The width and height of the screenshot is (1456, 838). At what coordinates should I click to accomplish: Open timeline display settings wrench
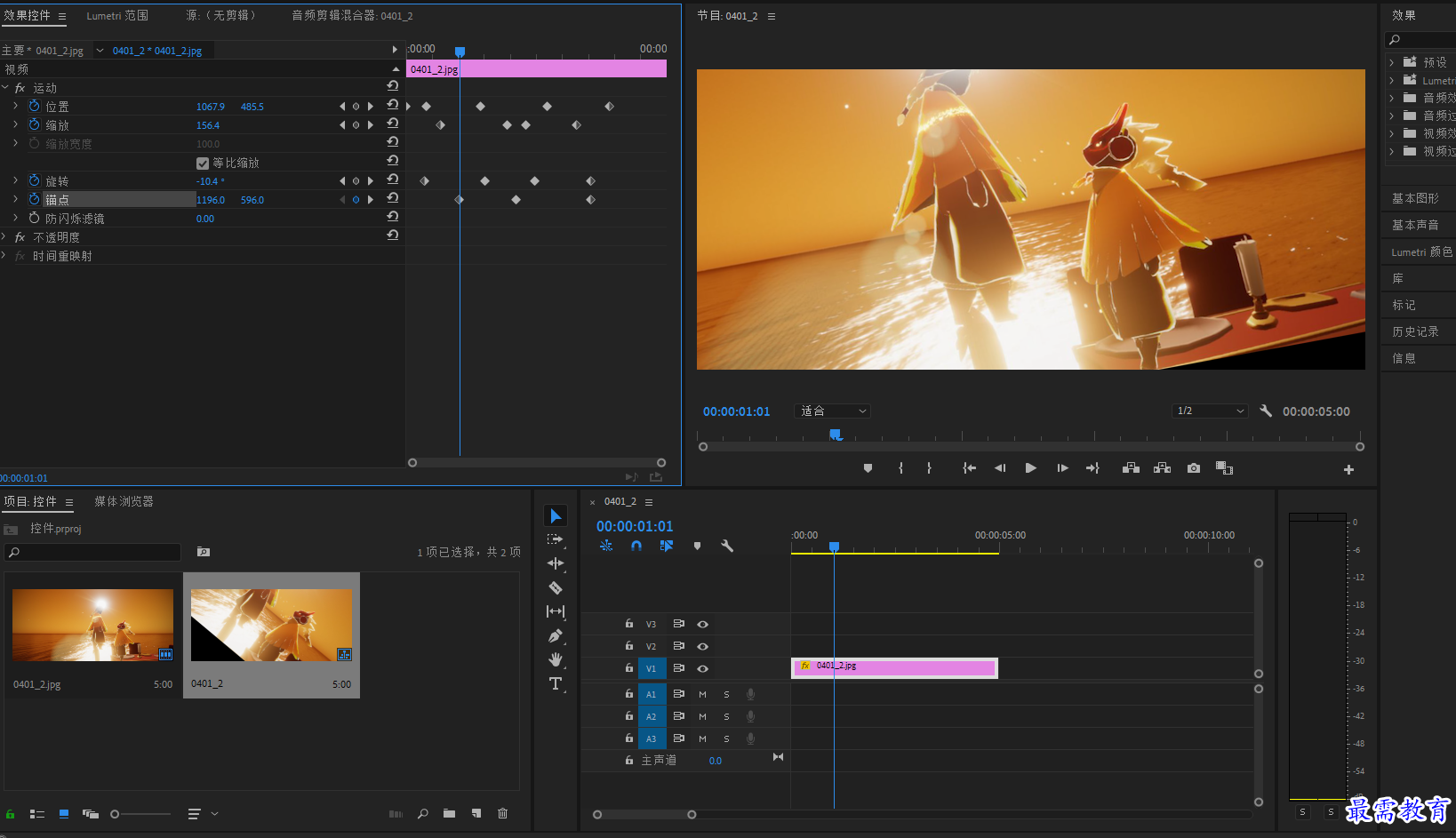point(727,546)
